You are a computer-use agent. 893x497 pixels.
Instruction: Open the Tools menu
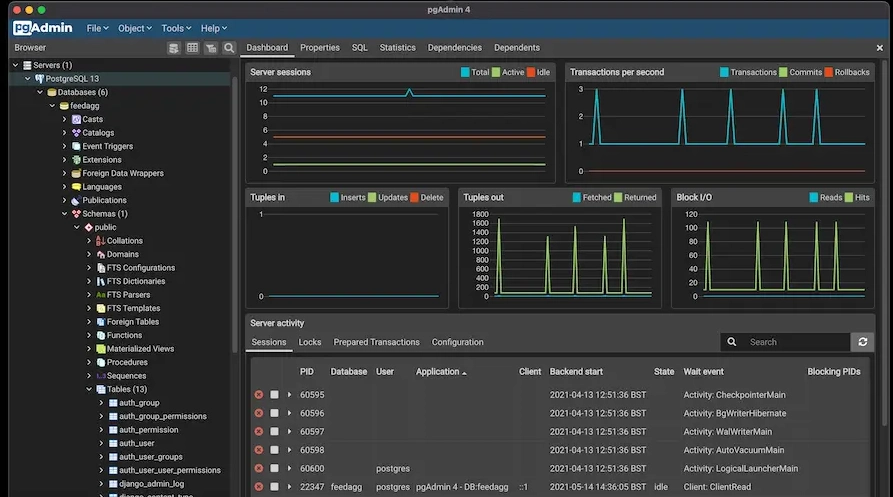click(x=176, y=28)
